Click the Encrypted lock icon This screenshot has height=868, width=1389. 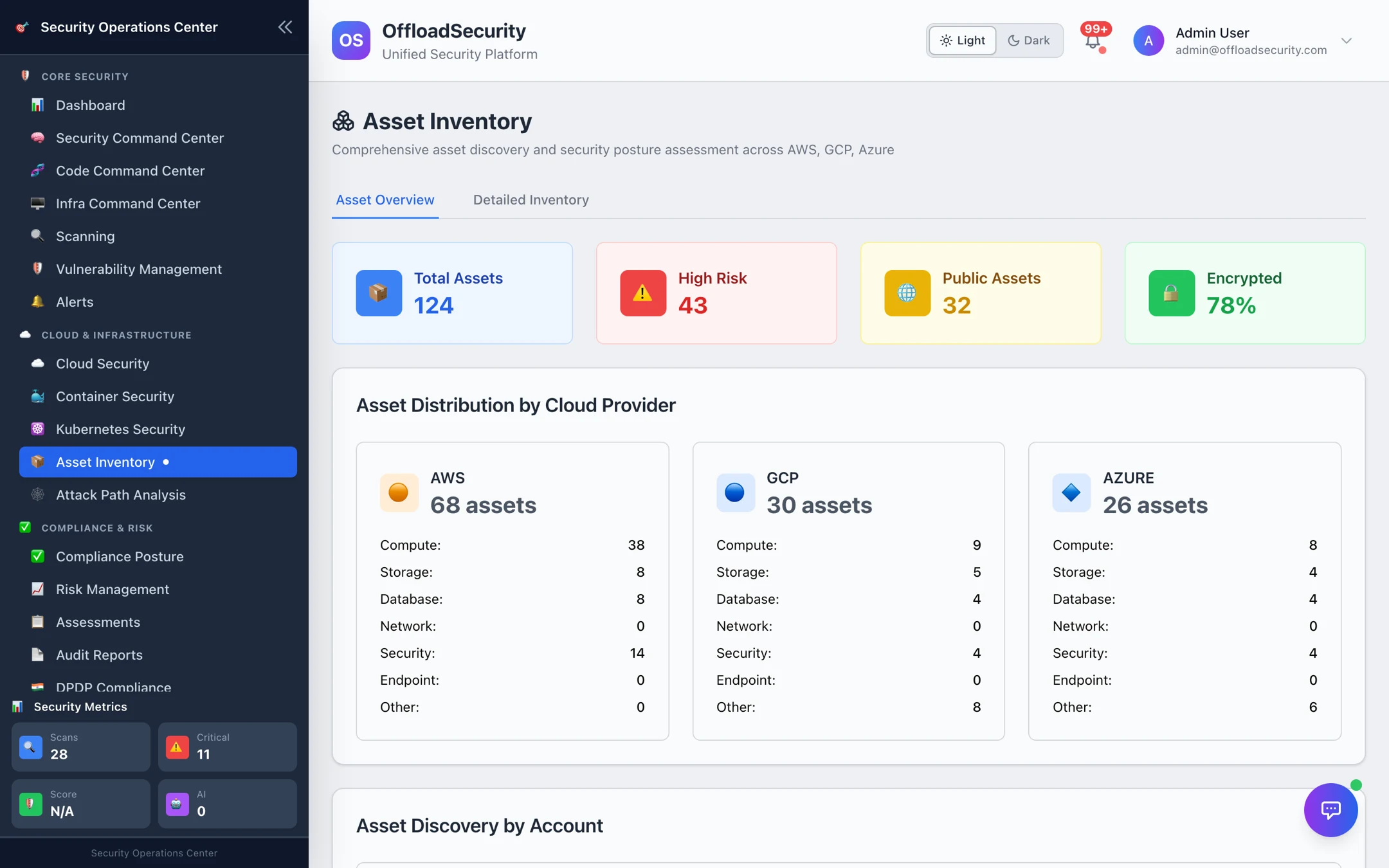[x=1172, y=293]
